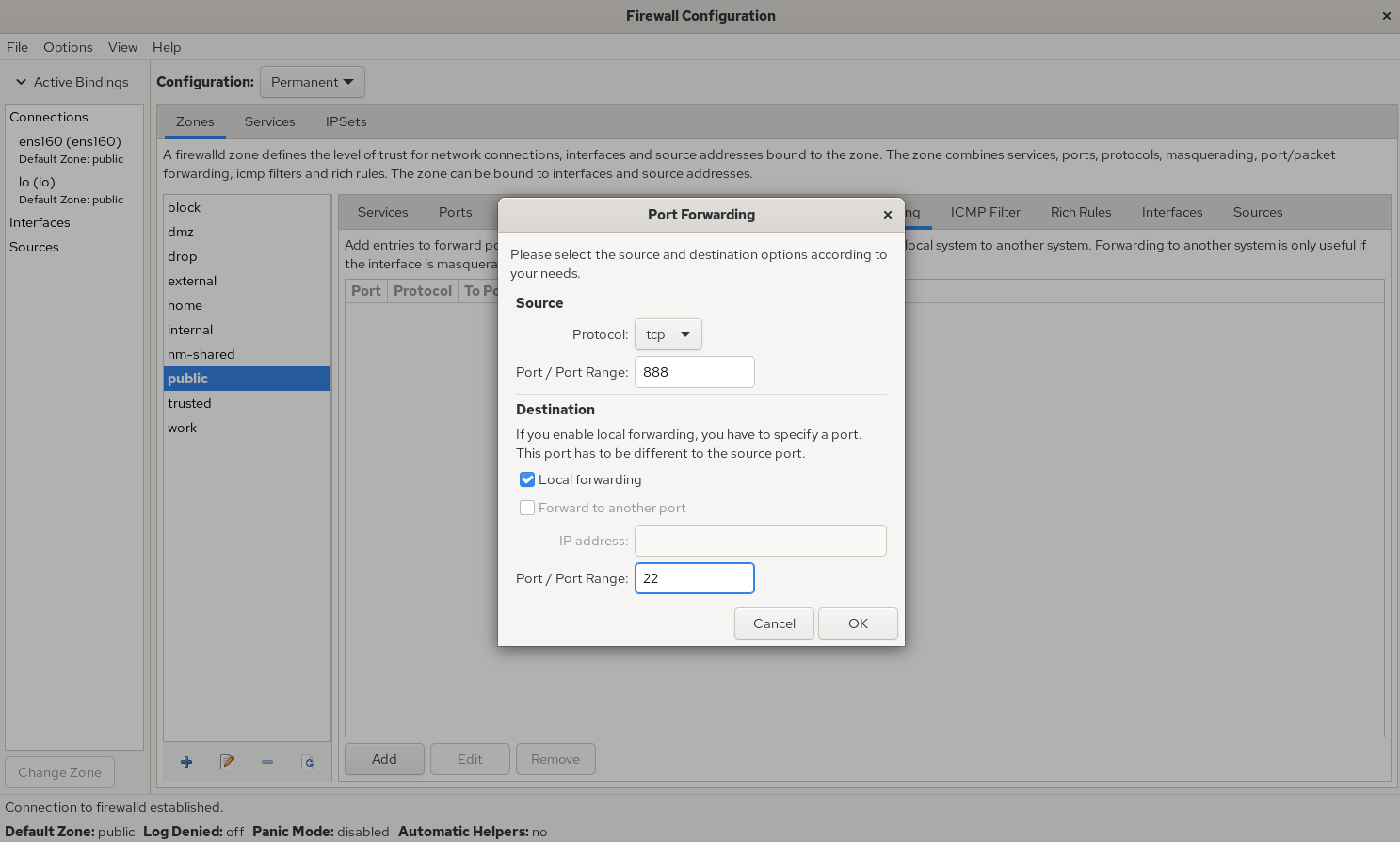Select the ens160 connection entry
The height and width of the screenshot is (842, 1400).
pos(70,141)
